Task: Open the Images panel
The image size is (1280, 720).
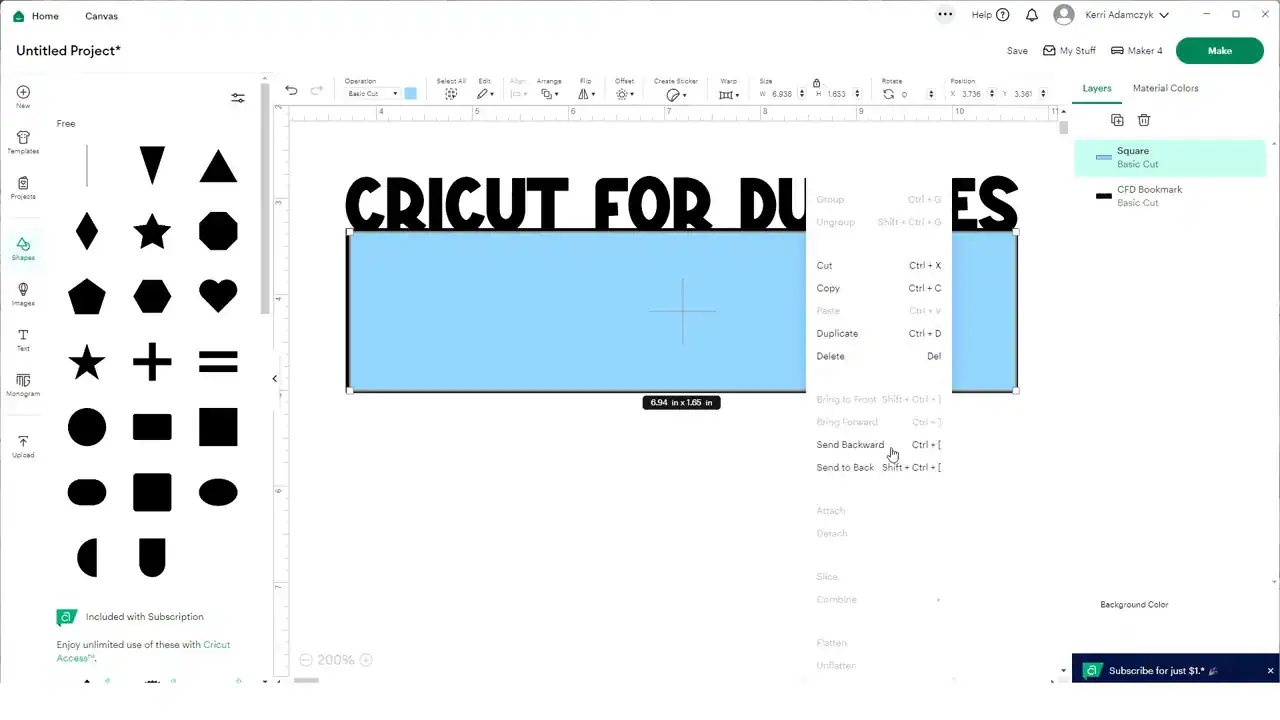Action: (x=23, y=294)
